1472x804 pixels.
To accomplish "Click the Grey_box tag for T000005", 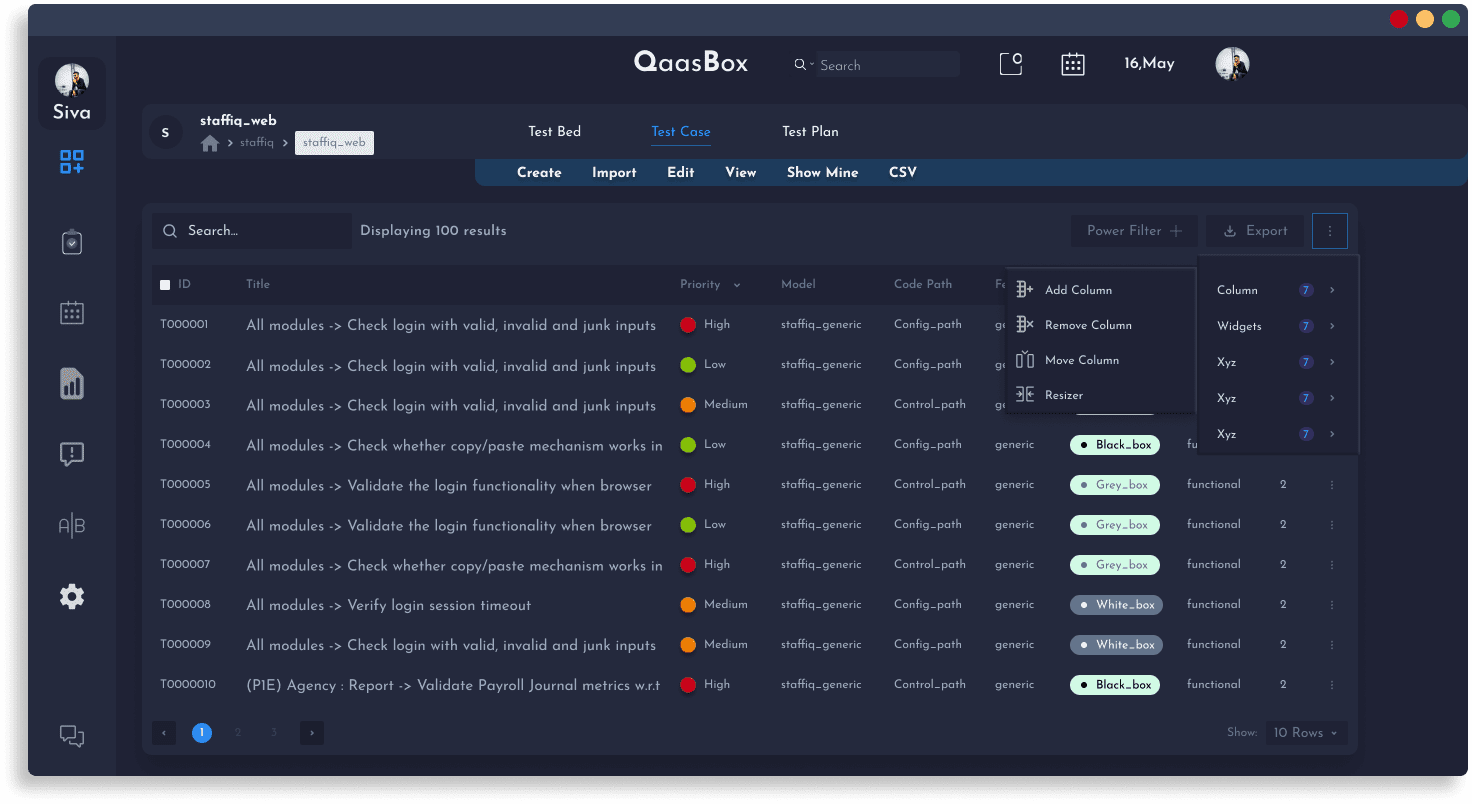I will coord(1115,485).
